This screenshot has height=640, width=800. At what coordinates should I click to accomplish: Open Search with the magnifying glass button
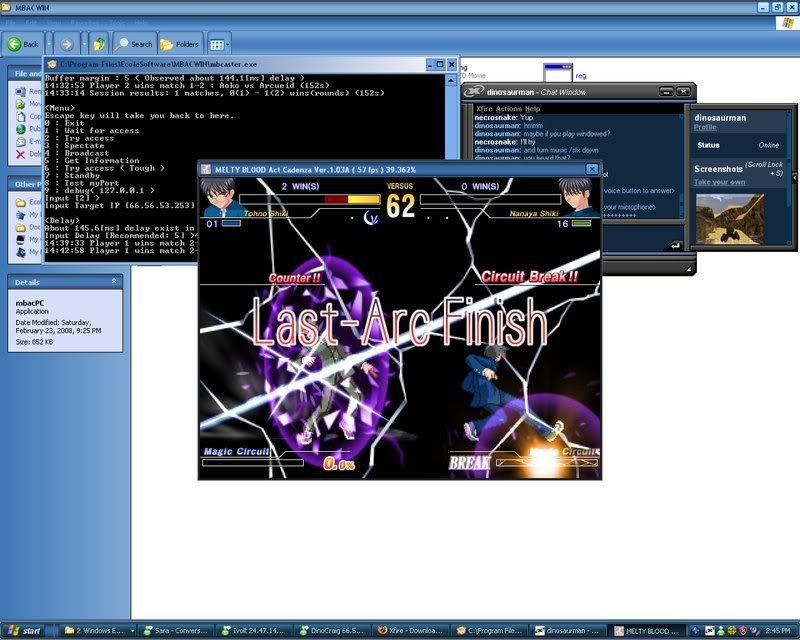pos(134,44)
